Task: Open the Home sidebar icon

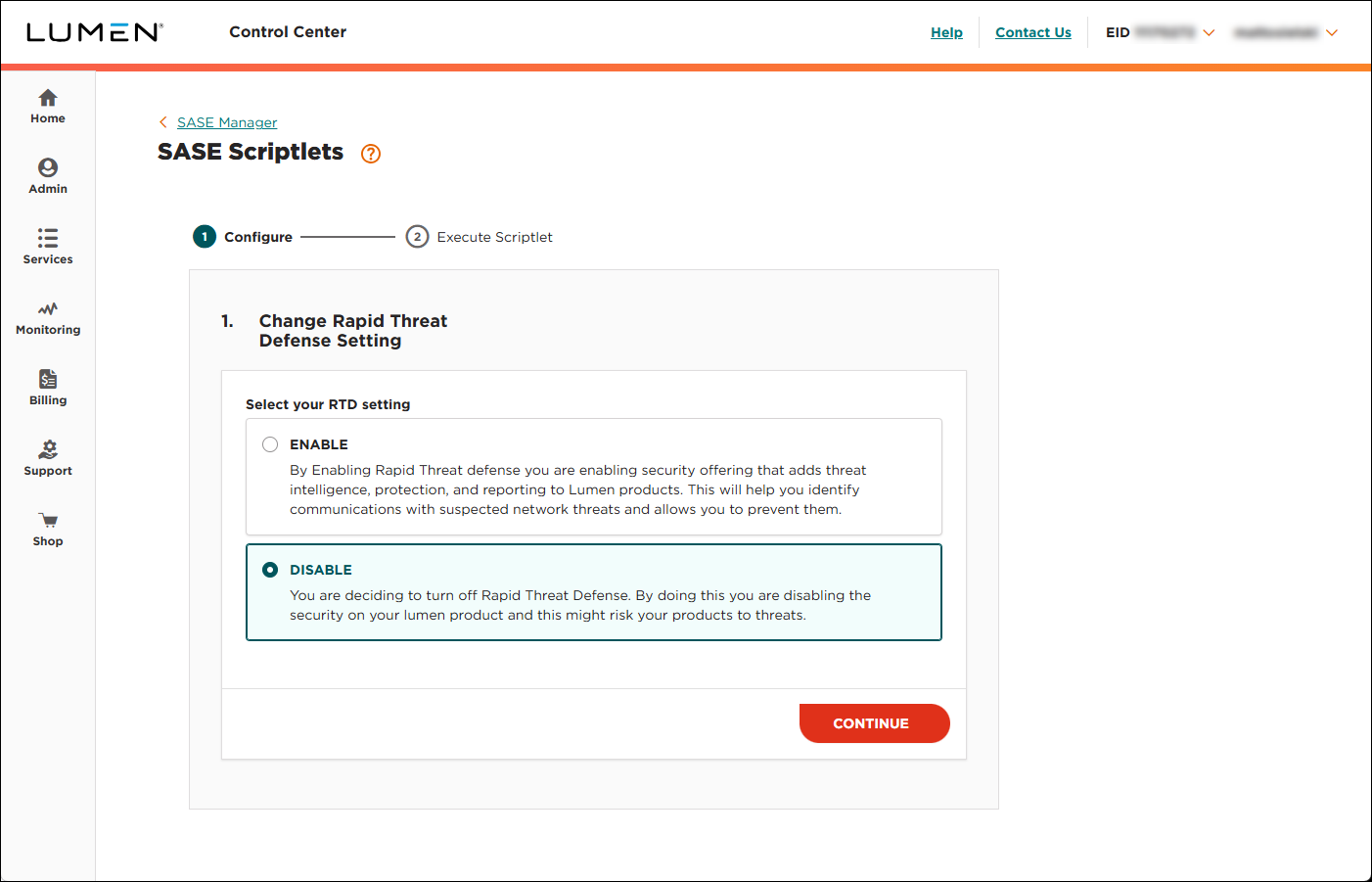Action: coord(48,98)
